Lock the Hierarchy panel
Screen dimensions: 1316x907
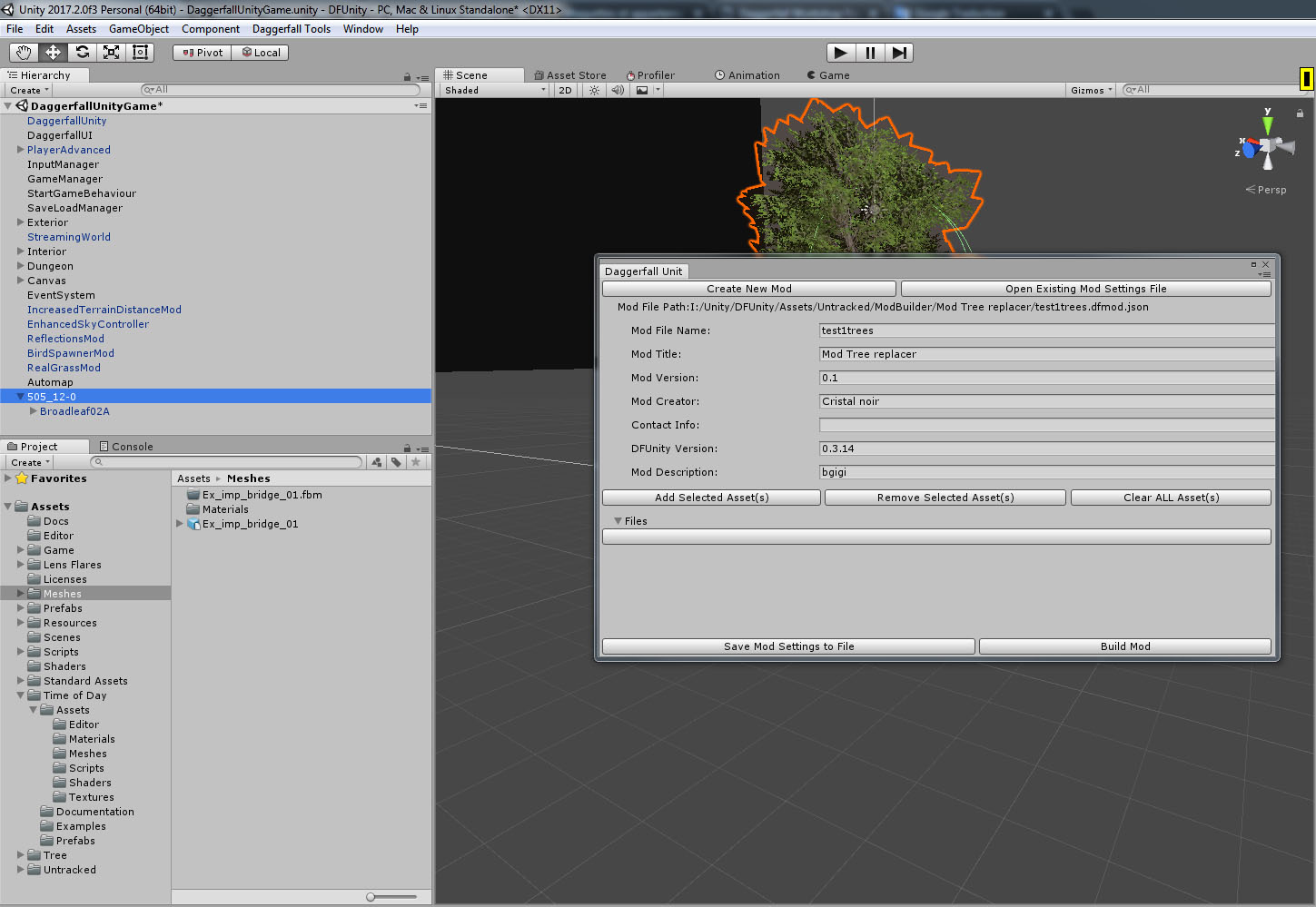point(407,77)
